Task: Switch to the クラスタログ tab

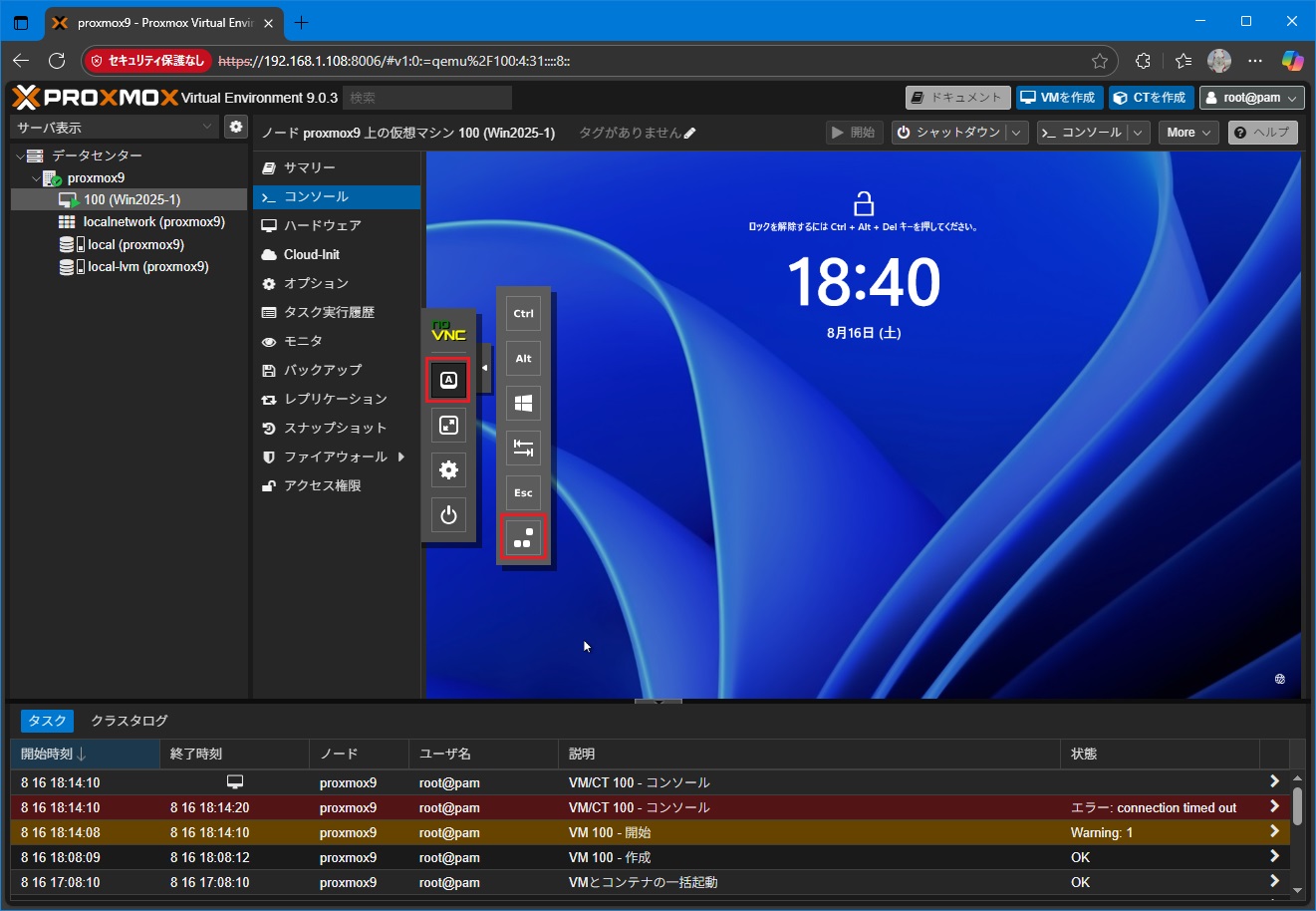Action: (x=130, y=721)
